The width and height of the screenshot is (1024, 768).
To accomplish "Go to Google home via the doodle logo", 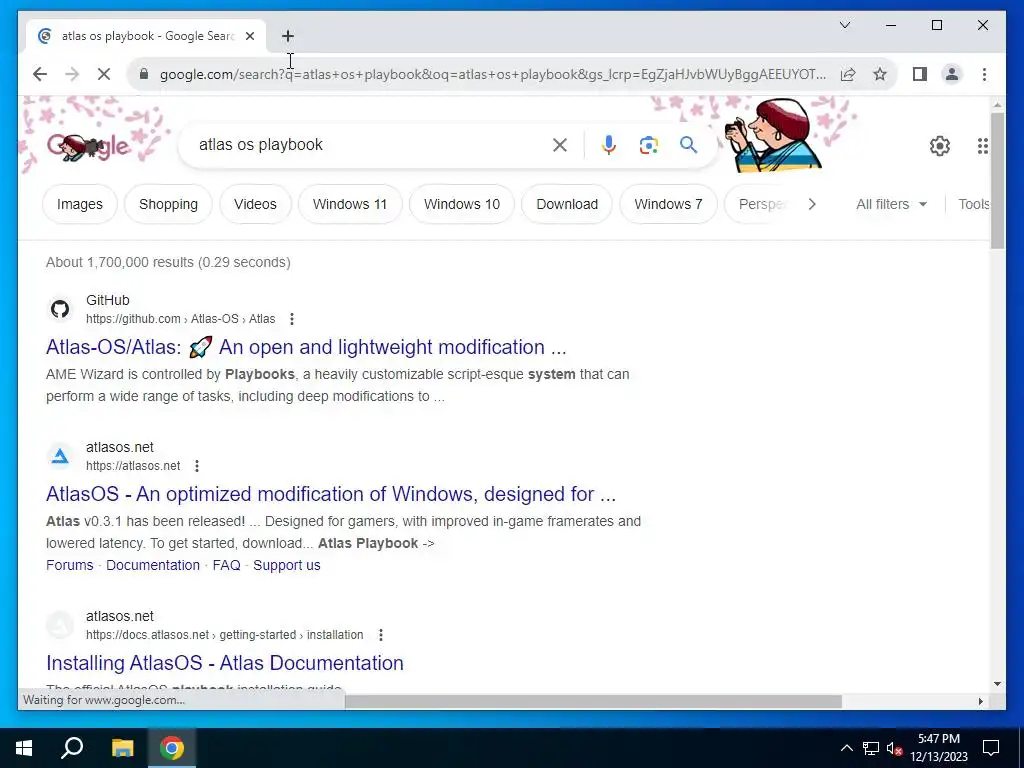I will (88, 147).
